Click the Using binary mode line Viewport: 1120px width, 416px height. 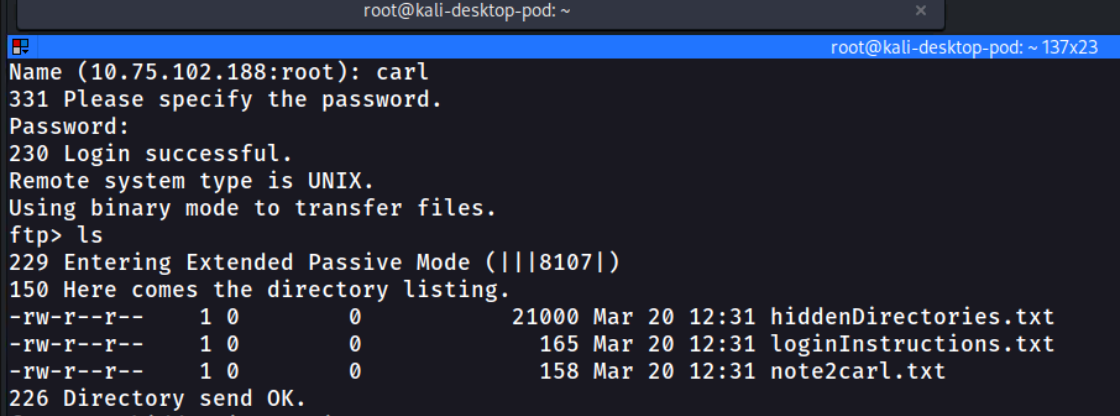pyautogui.click(x=253, y=208)
